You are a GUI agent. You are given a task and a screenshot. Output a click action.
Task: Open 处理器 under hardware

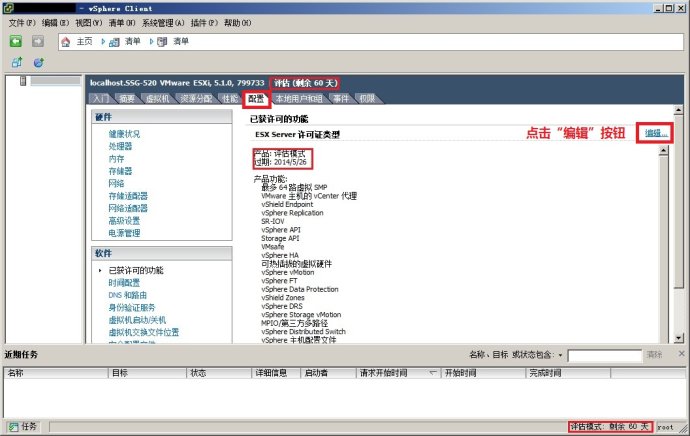coord(120,146)
